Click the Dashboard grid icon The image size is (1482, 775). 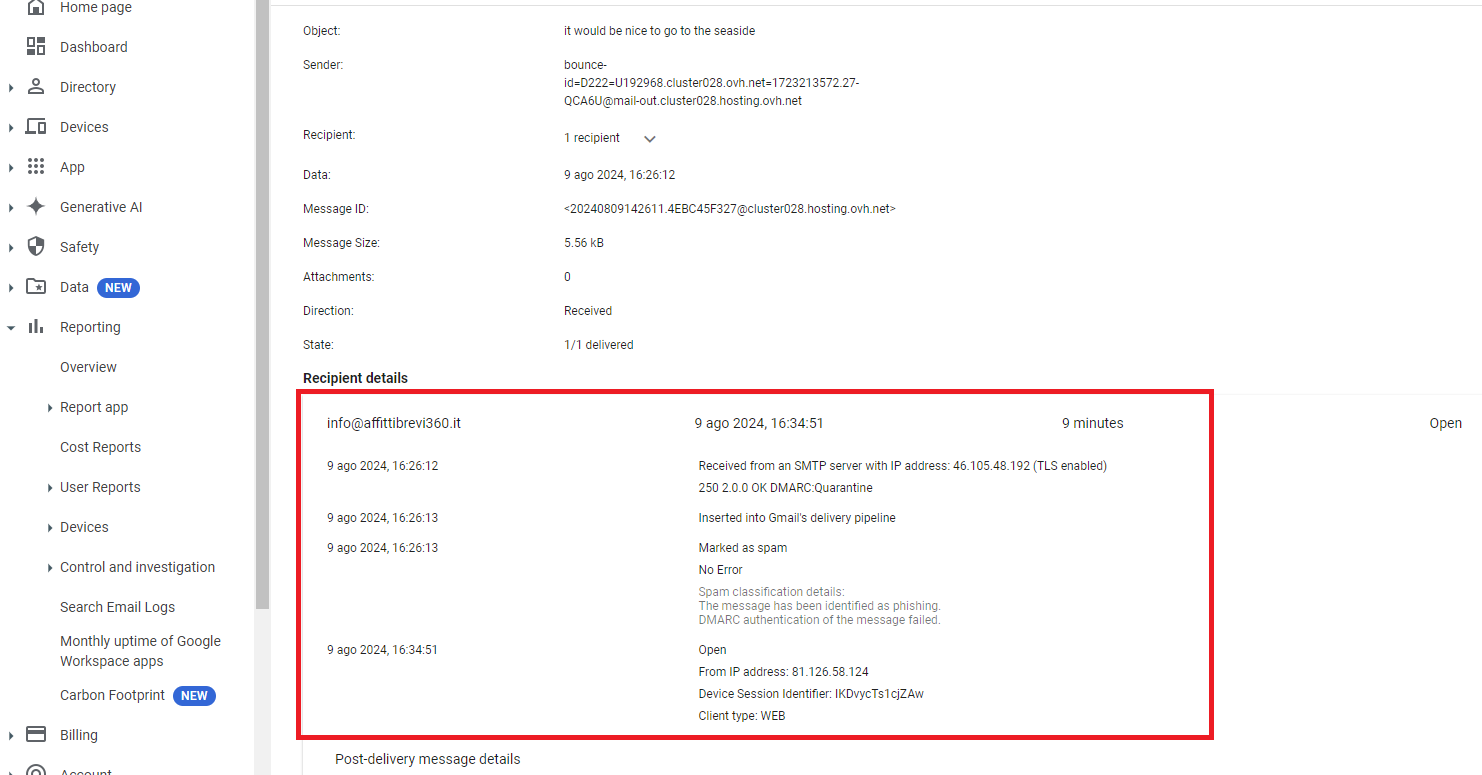(36, 47)
